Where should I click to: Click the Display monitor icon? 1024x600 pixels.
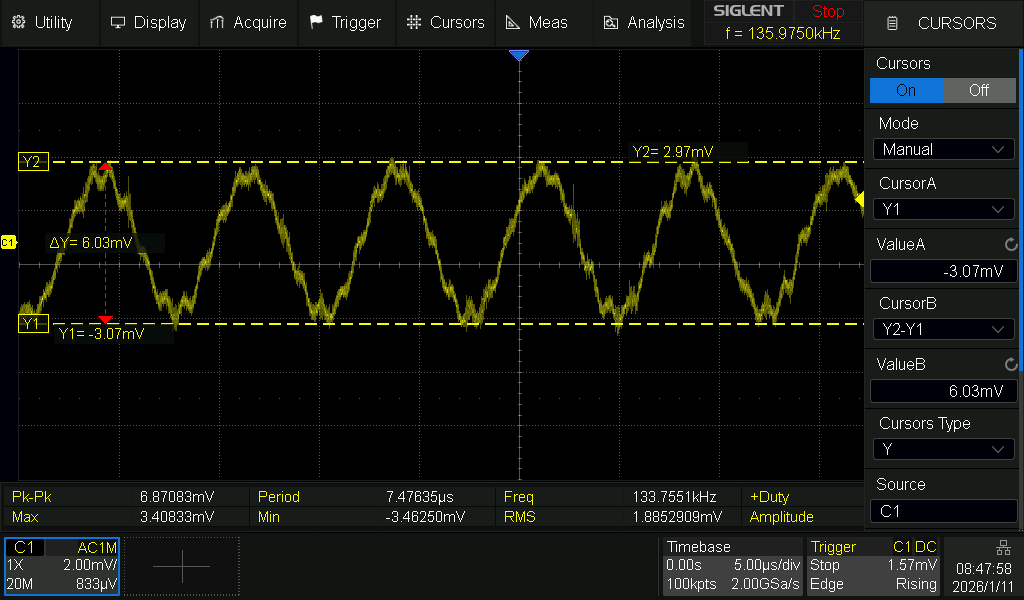pyautogui.click(x=118, y=23)
